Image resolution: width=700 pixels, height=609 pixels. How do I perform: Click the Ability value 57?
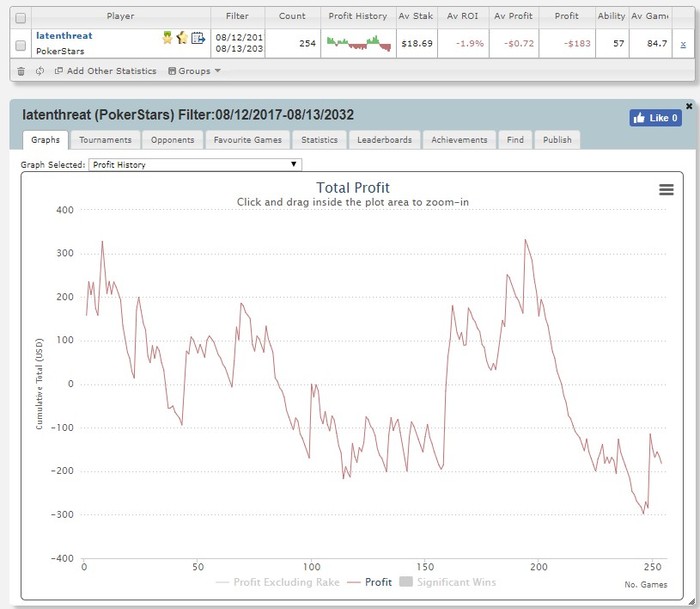point(618,44)
